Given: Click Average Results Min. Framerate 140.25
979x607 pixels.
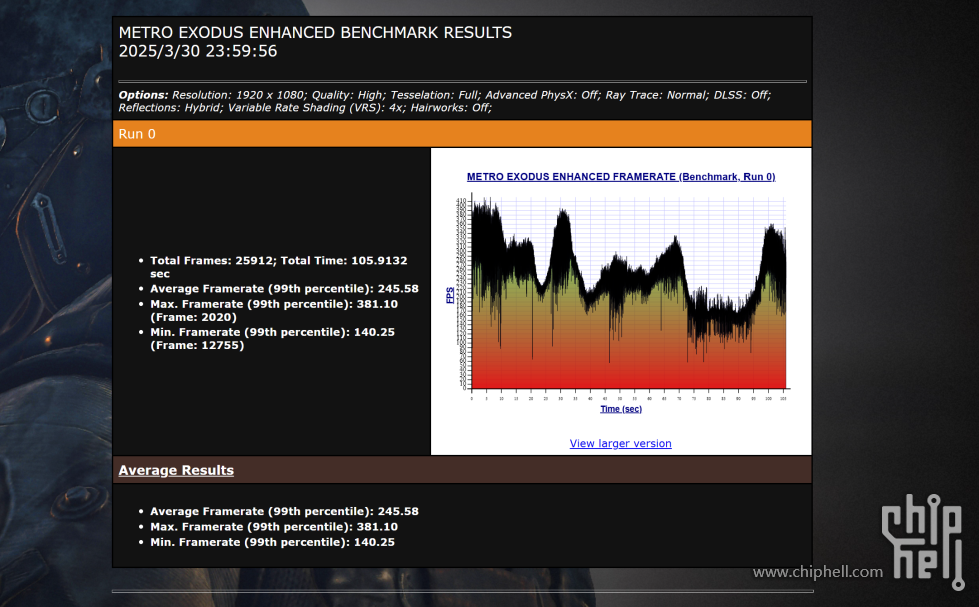Looking at the screenshot, I should [272, 542].
